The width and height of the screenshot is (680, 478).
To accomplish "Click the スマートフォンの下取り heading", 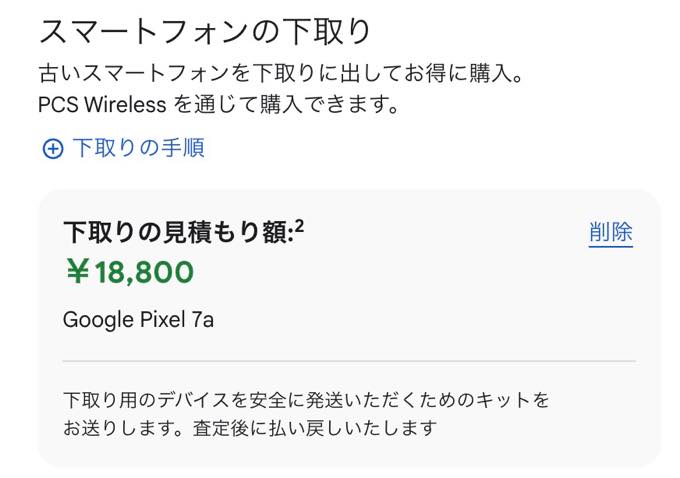I will tap(205, 31).
